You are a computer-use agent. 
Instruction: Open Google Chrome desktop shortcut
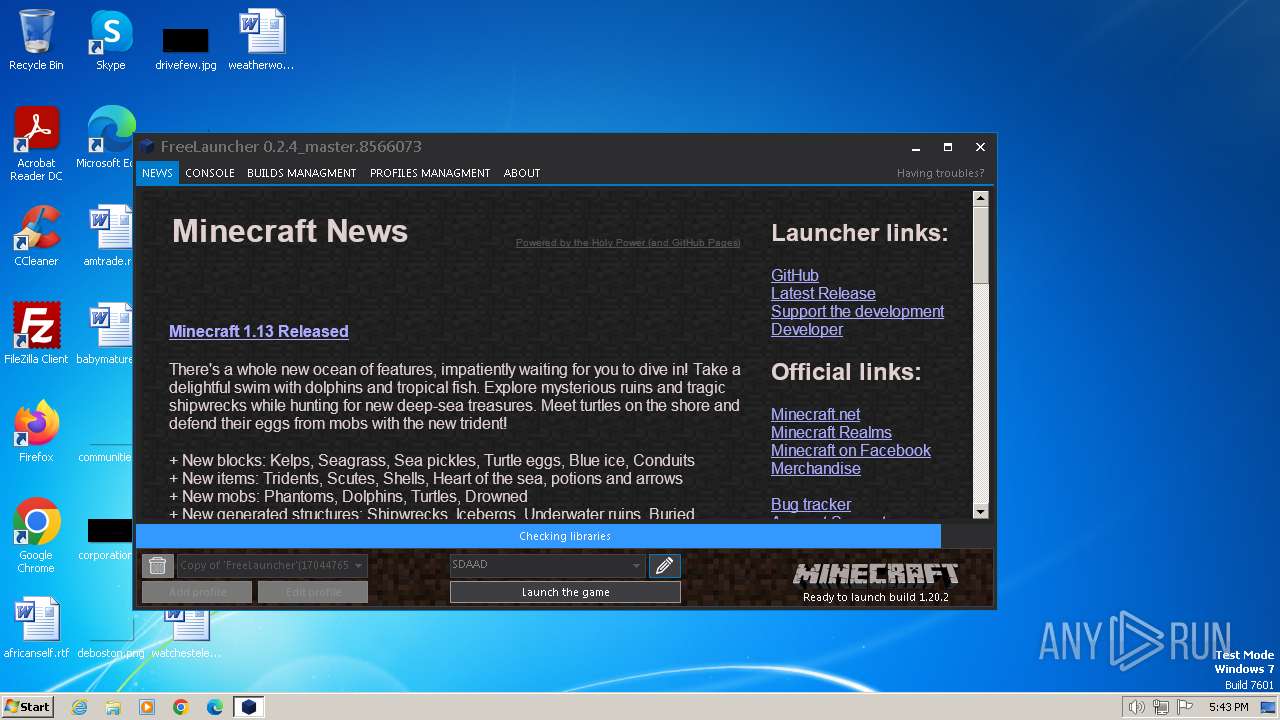[36, 536]
